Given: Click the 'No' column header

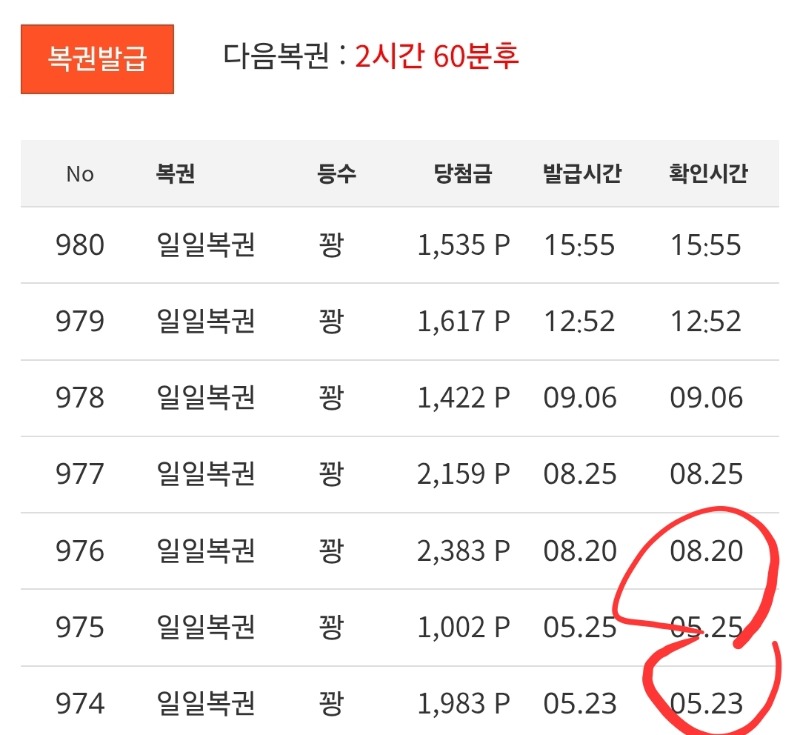Looking at the screenshot, I should click(x=80, y=174).
